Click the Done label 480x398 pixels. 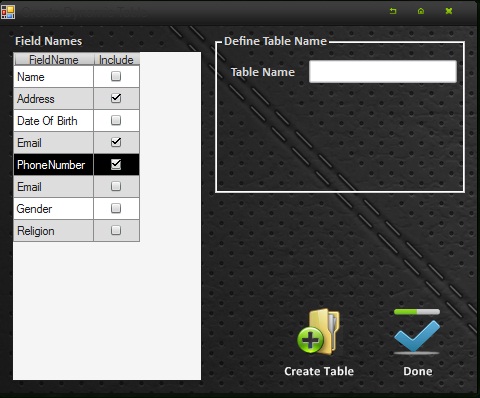[x=418, y=371]
